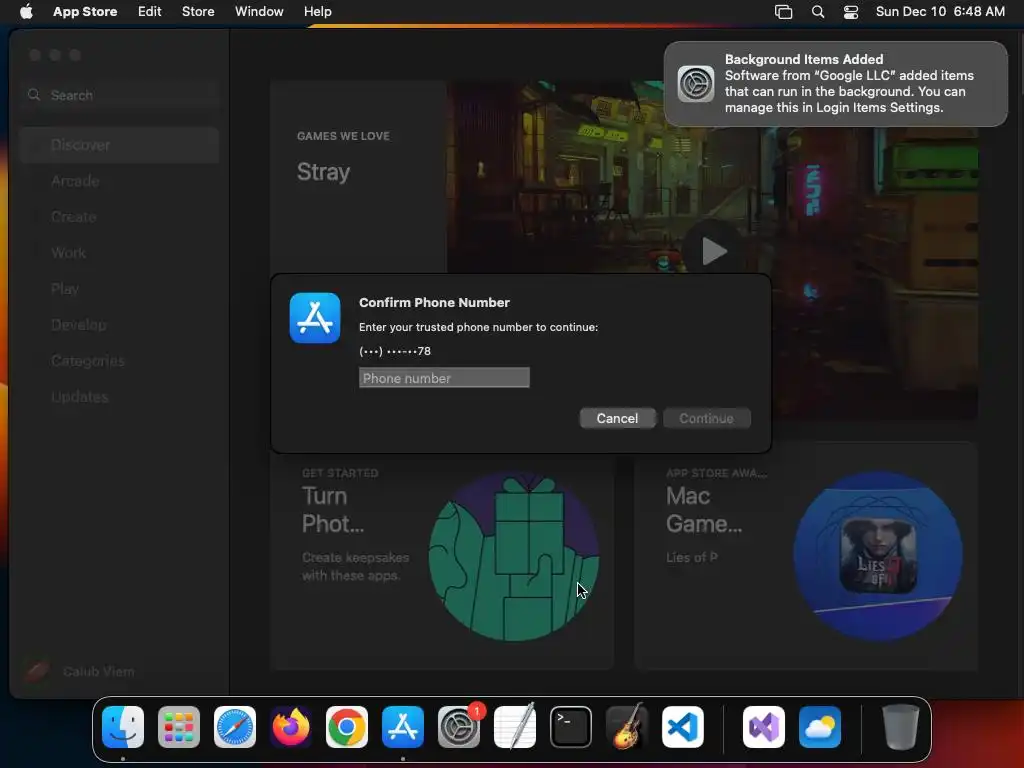Open the cloud weather app in Dock
This screenshot has width=1024, height=768.
820,727
